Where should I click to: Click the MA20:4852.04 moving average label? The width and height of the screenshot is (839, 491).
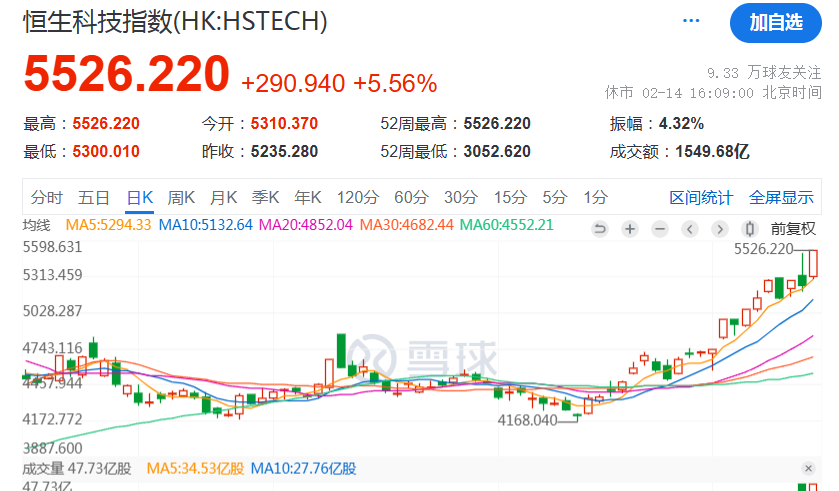(306, 225)
